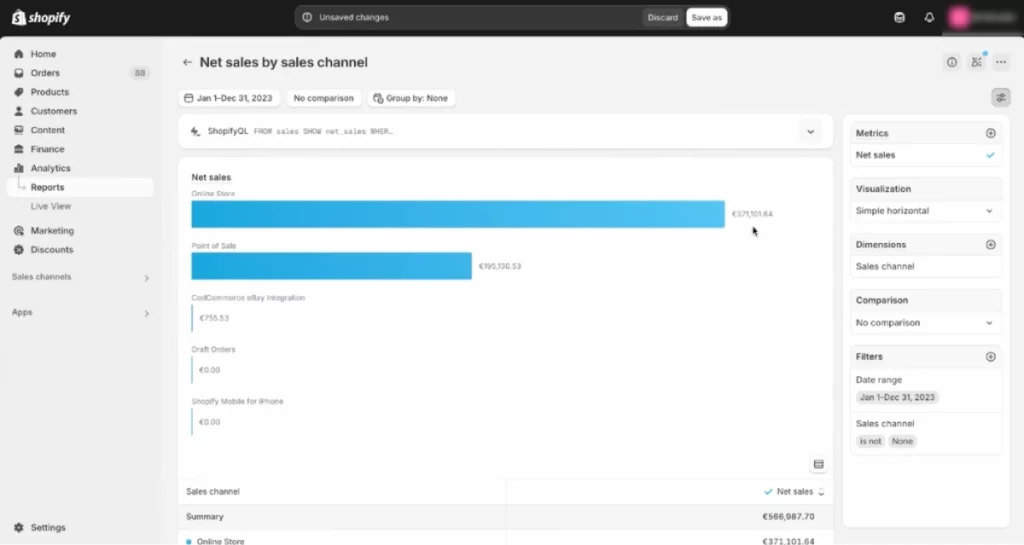The image size is (1024, 545).
Task: Toggle the Net sales metric checkmark
Action: (990, 155)
